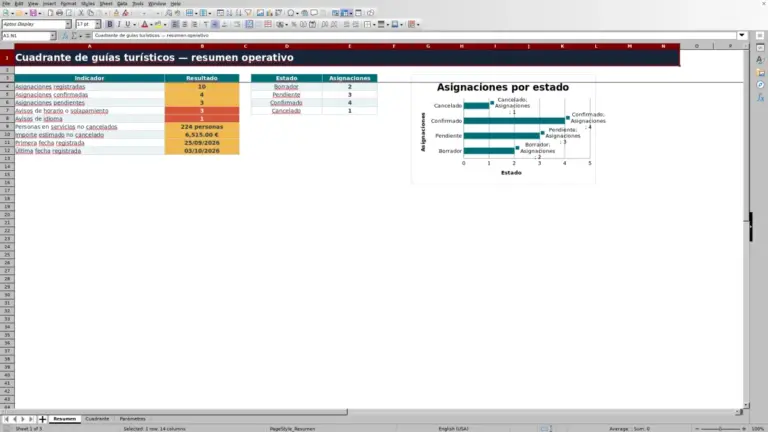Open the Borders dropdown arrow
The height and width of the screenshot is (432, 768).
coord(374,24)
